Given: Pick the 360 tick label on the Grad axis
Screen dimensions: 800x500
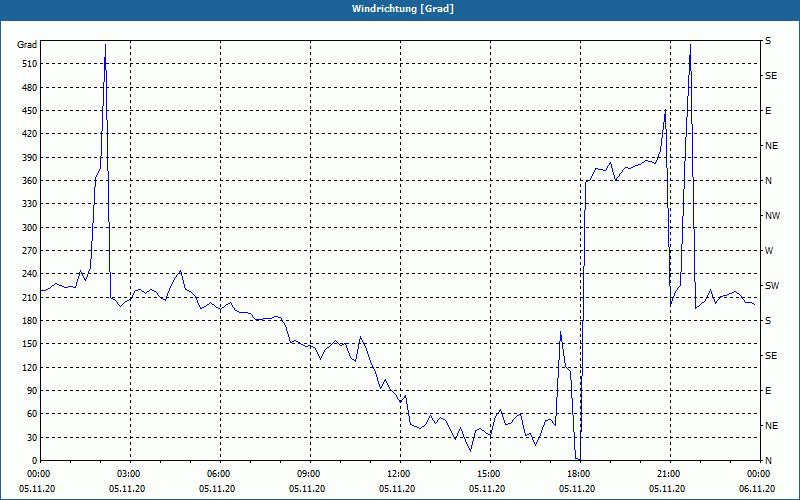Looking at the screenshot, I should pyautogui.click(x=30, y=181).
